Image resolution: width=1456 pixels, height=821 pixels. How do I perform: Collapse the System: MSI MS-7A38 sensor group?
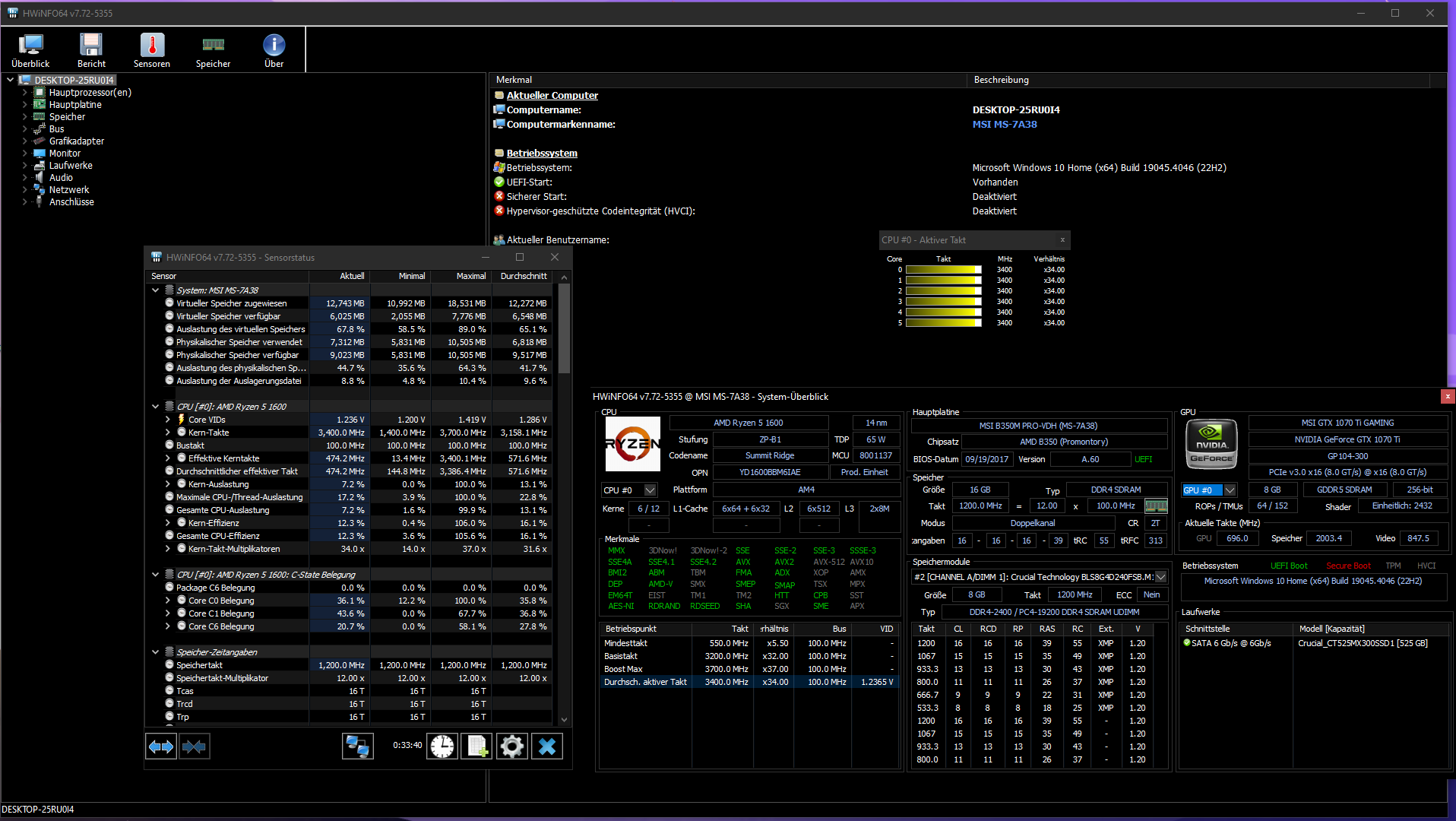pos(155,290)
